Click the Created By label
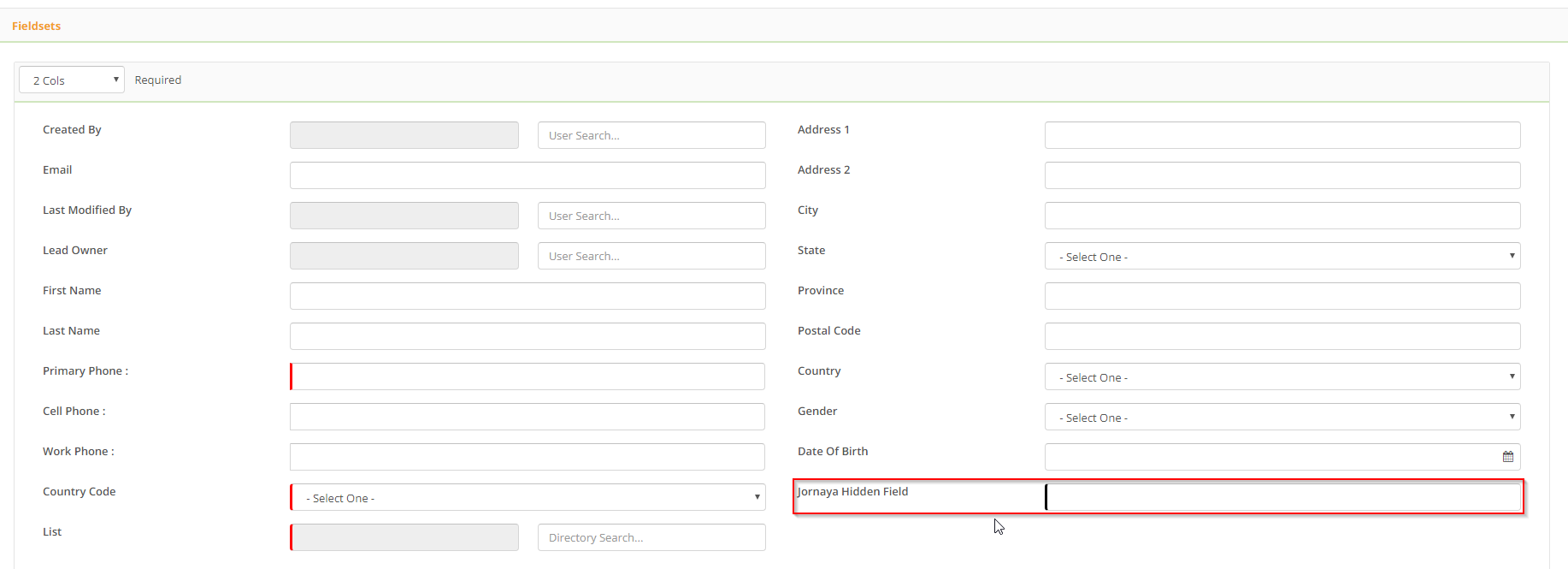 point(72,129)
